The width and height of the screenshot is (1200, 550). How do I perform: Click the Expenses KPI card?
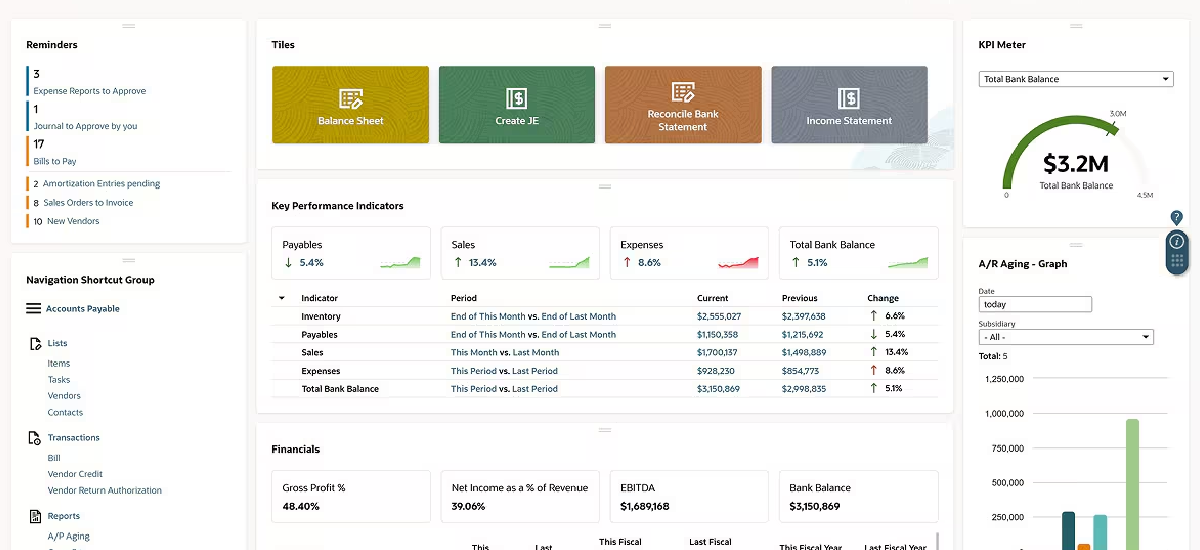pyautogui.click(x=689, y=253)
